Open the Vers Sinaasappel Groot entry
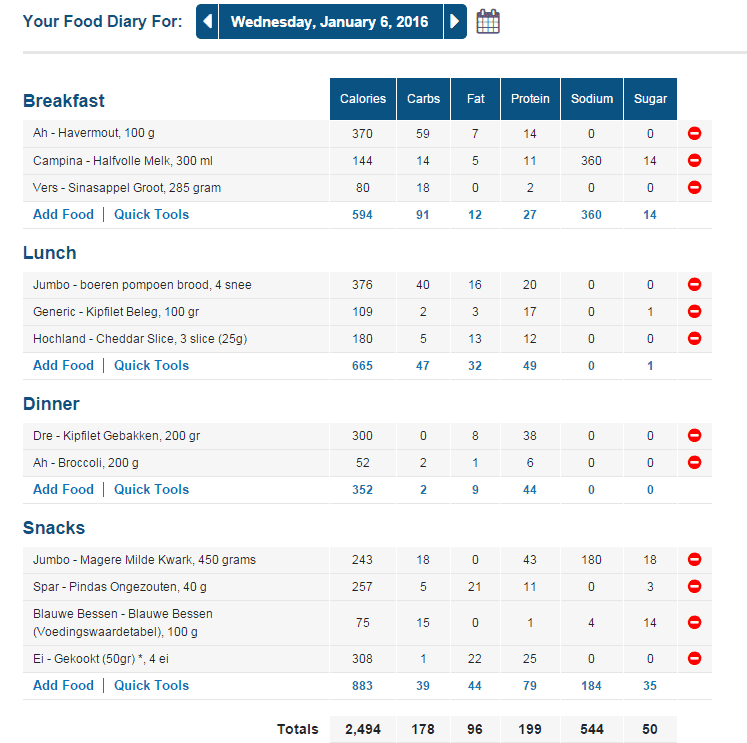Image resolution: width=747 pixels, height=743 pixels. point(127,188)
